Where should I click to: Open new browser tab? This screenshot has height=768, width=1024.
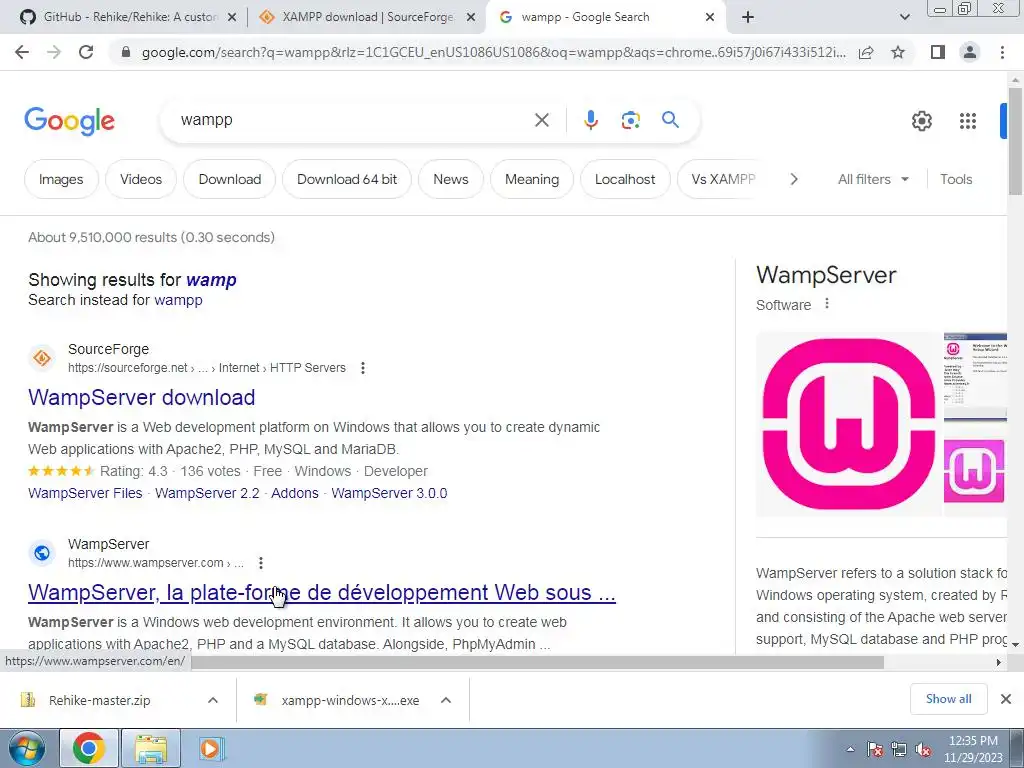coord(748,18)
